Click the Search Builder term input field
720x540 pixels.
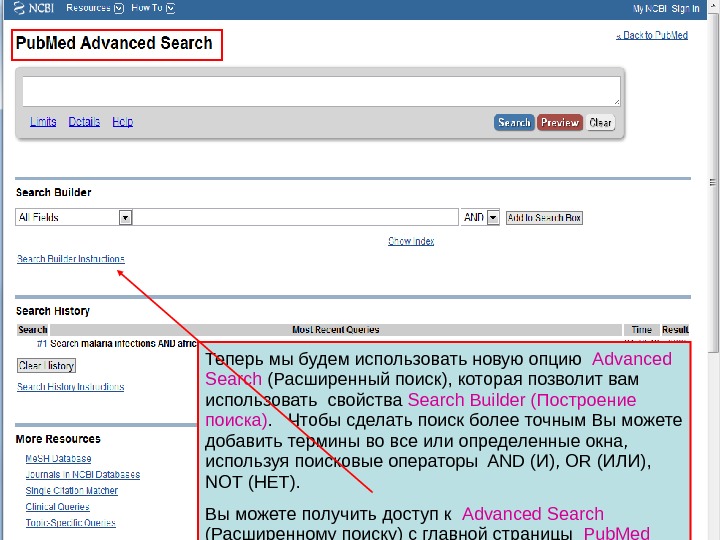295,217
